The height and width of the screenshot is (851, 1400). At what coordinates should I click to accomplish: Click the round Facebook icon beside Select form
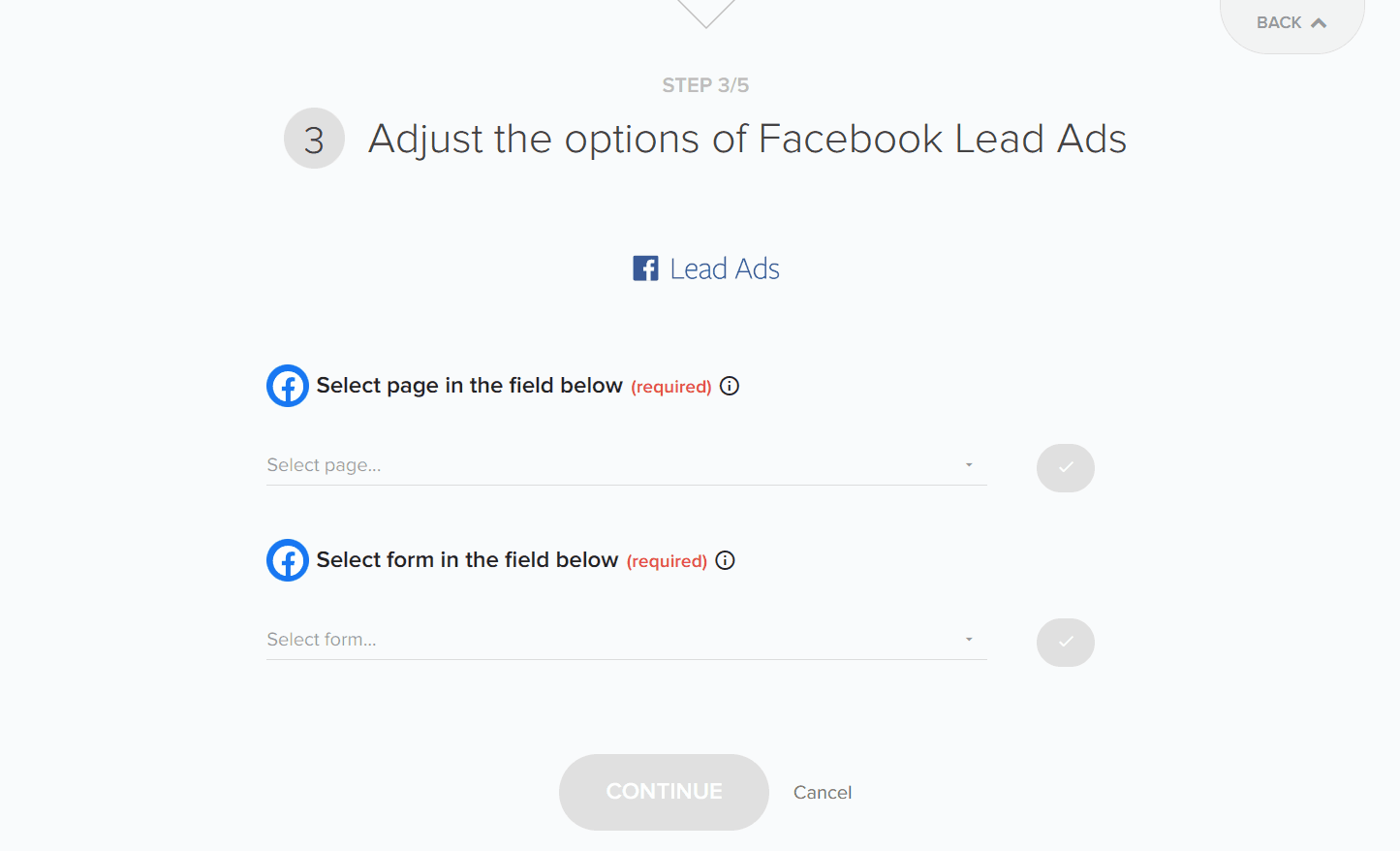288,560
